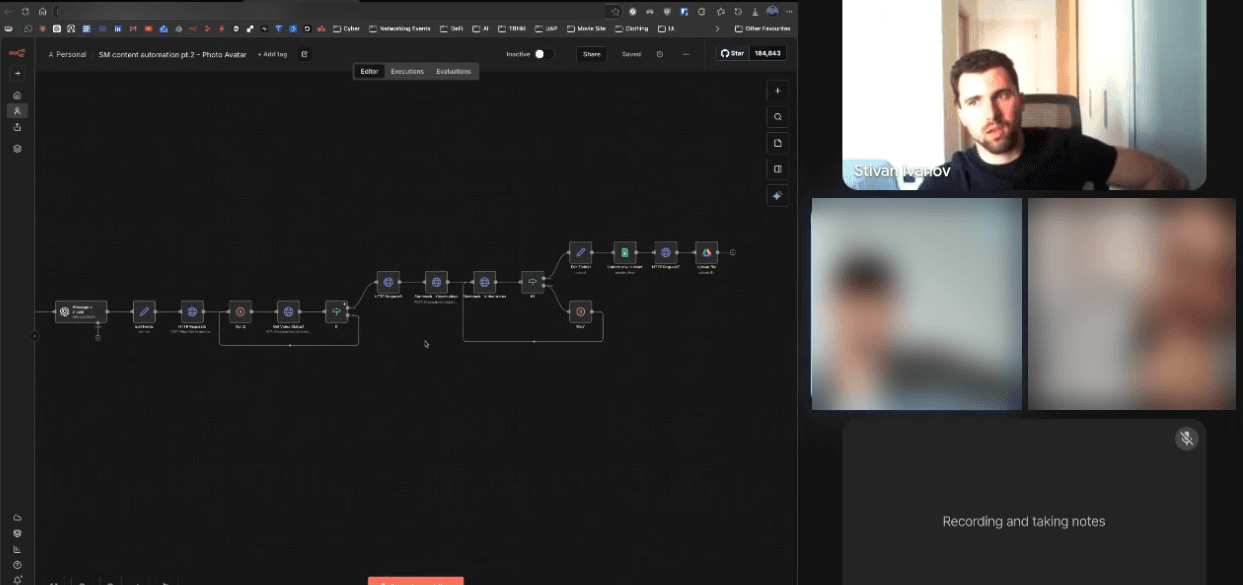Click the Add tag link
Viewport: 1243px width, 585px height.
tap(272, 54)
